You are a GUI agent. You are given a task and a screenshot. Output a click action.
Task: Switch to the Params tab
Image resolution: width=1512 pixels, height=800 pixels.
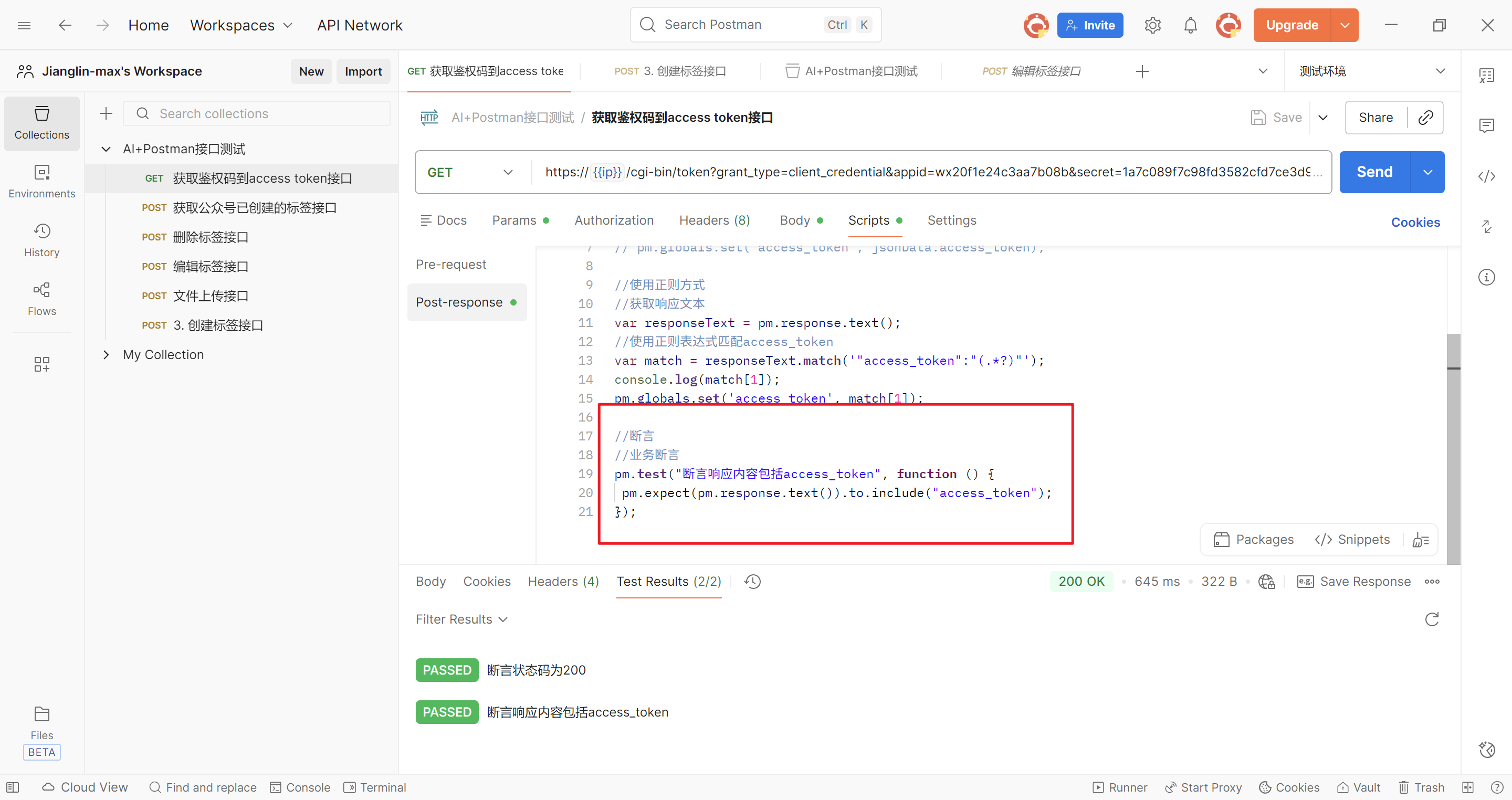(x=520, y=220)
